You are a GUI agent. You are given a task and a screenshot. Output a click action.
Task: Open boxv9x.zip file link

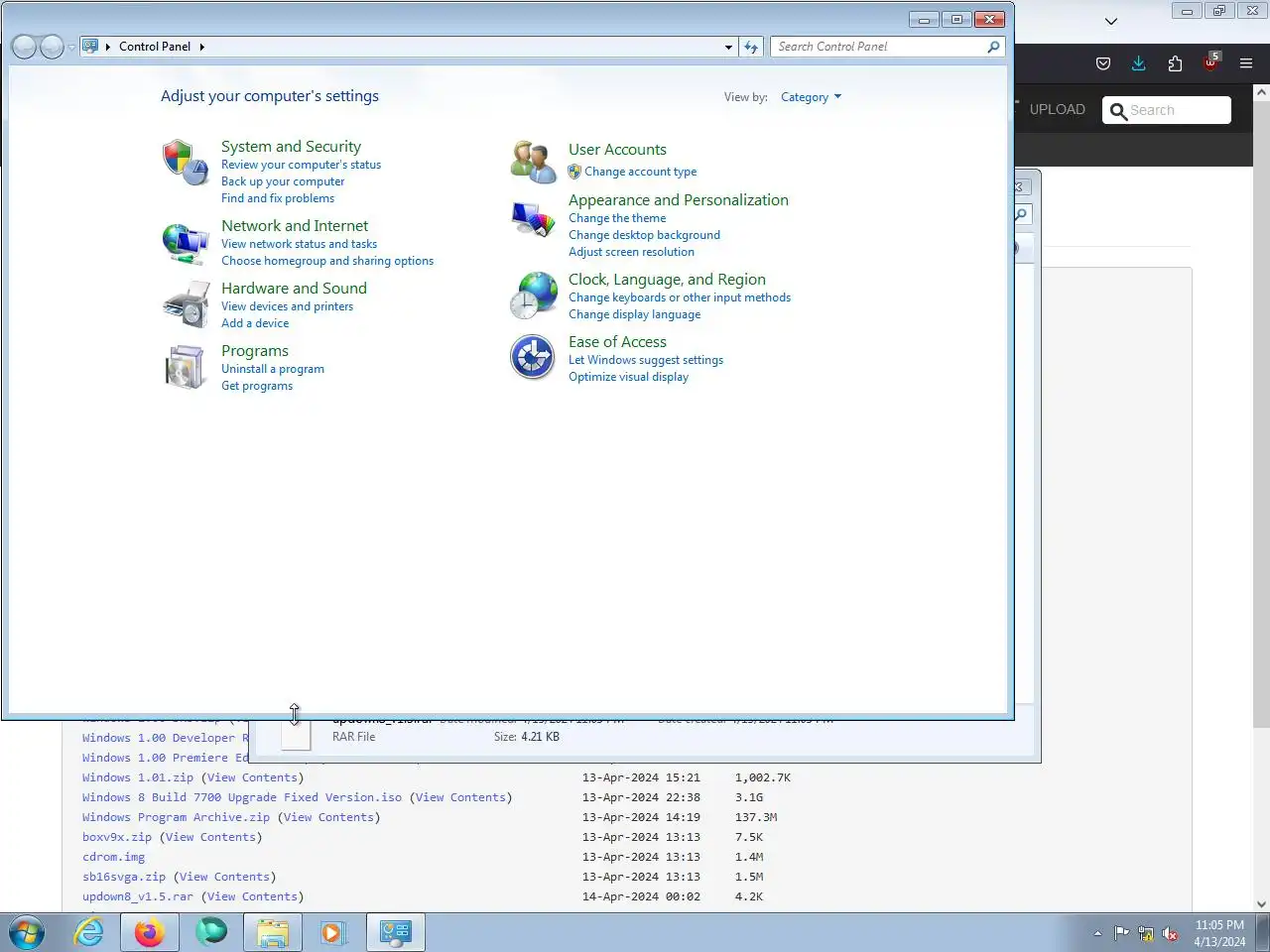point(117,837)
